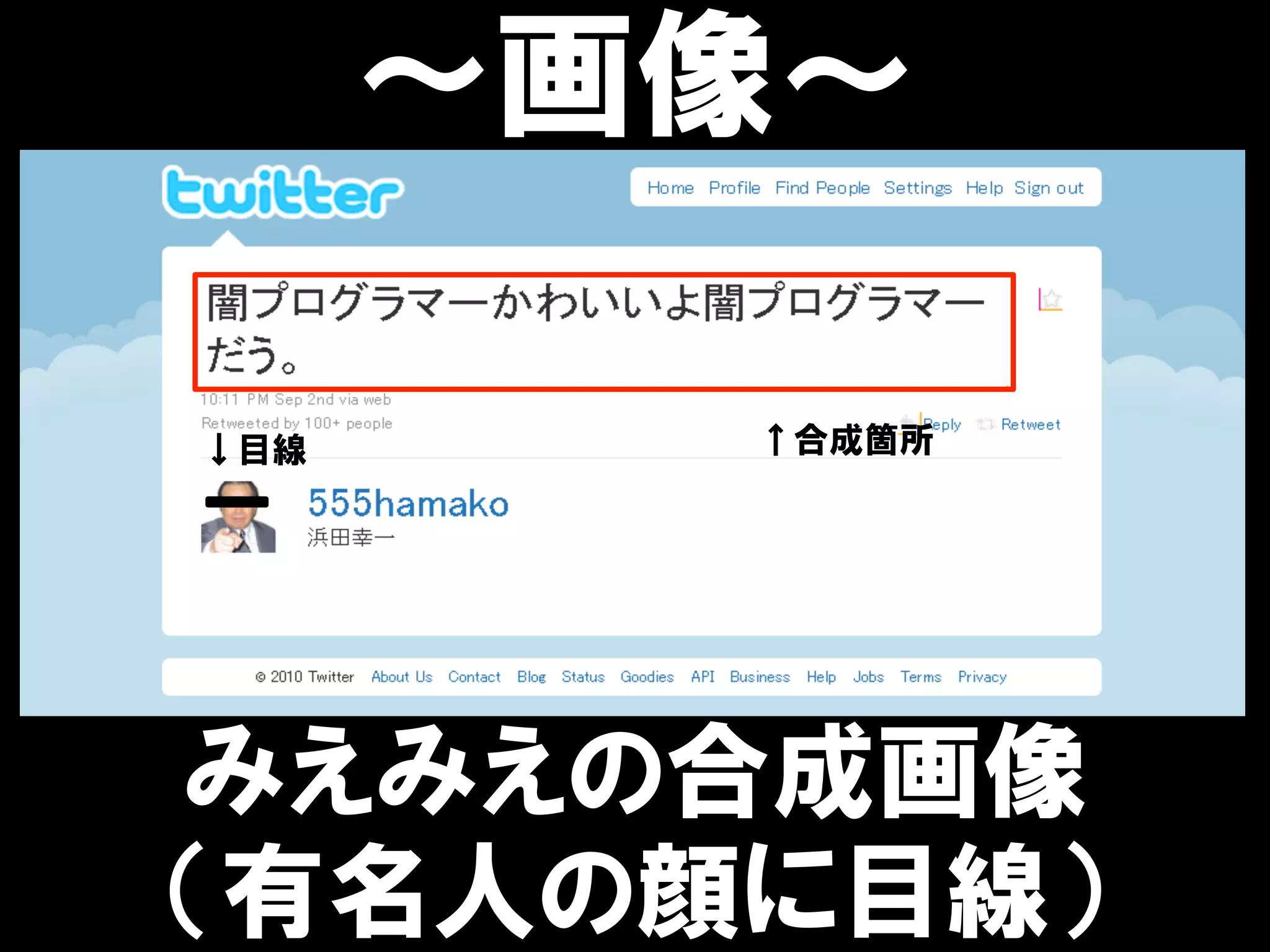The width and height of the screenshot is (1270, 952).
Task: Open the API footer link
Action: (703, 677)
